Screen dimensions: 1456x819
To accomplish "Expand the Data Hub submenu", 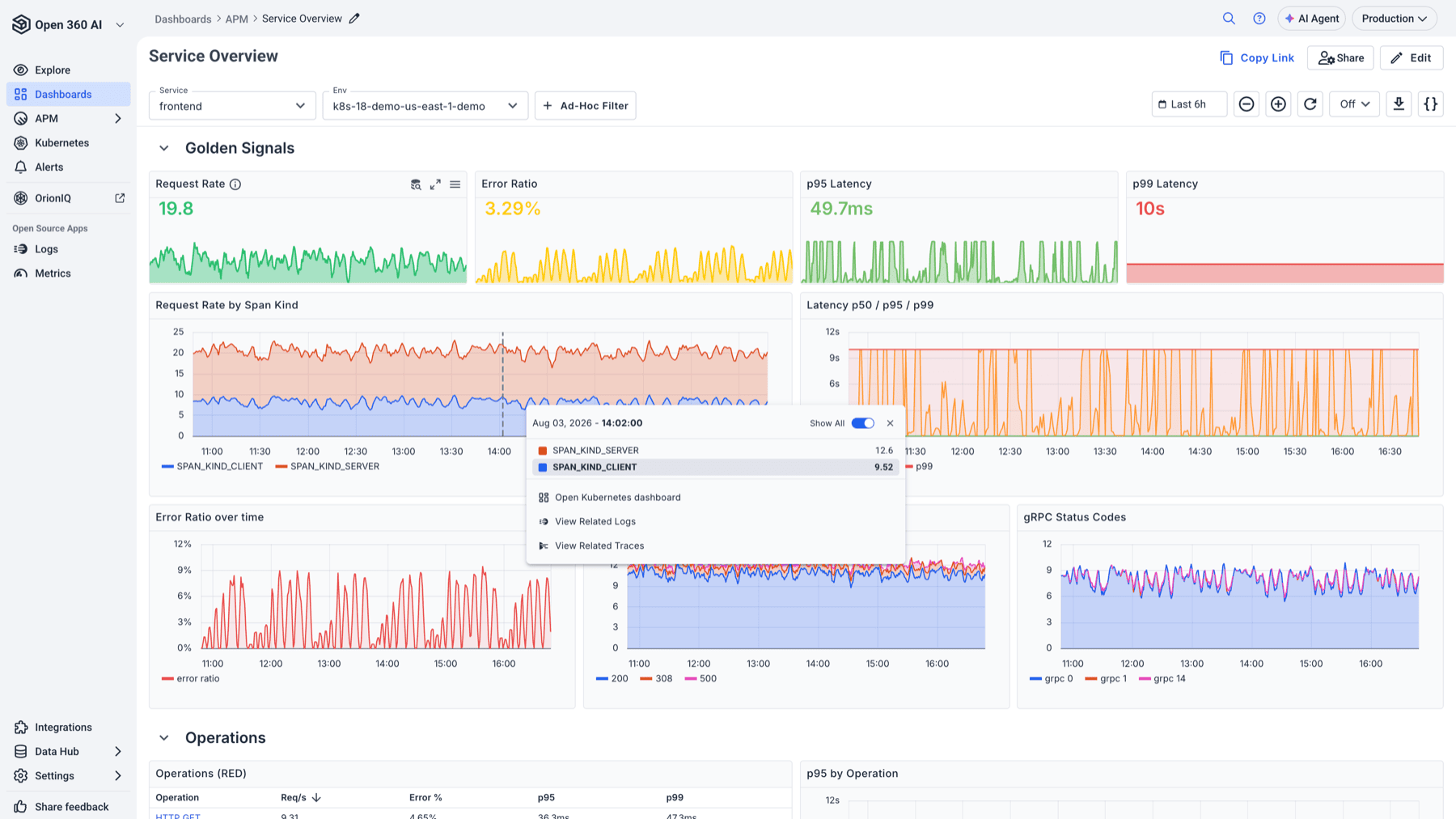I will click(118, 752).
